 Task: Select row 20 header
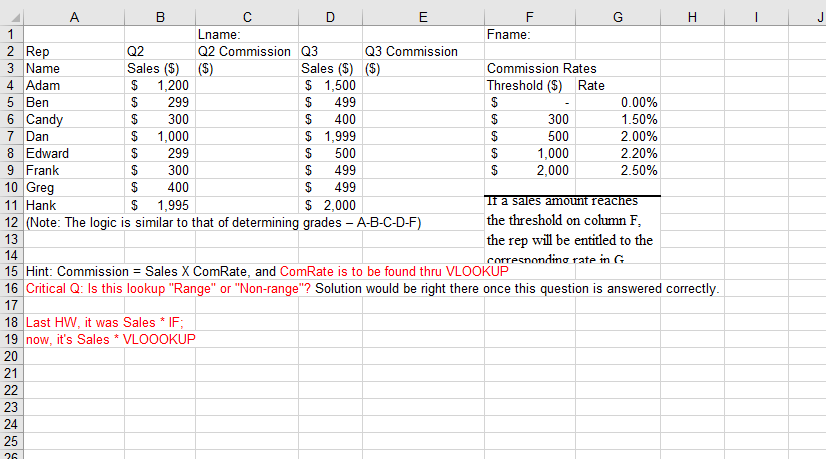tap(11, 356)
